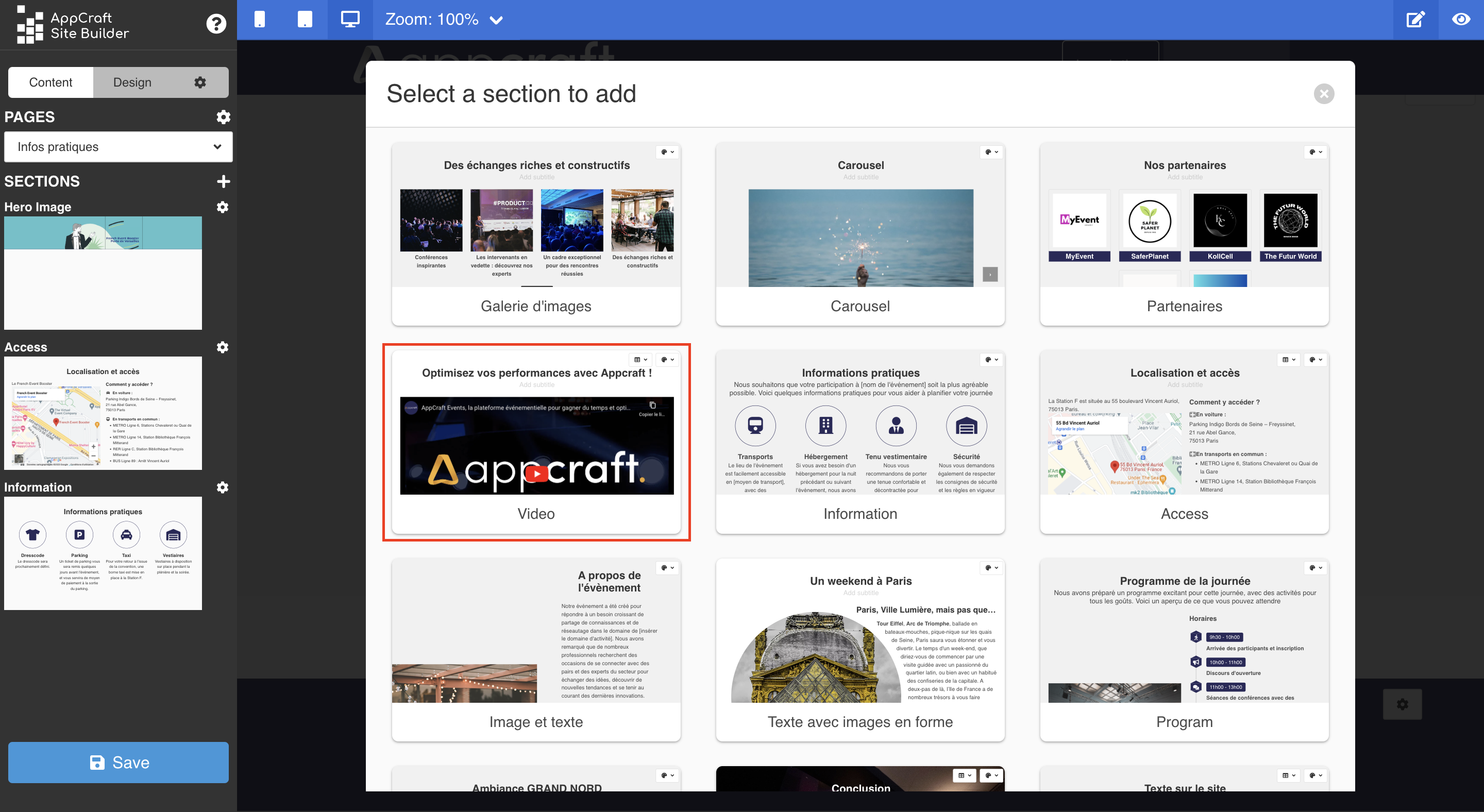Choose the Partenaires section template
Image resolution: width=1484 pixels, height=812 pixels.
[1184, 234]
